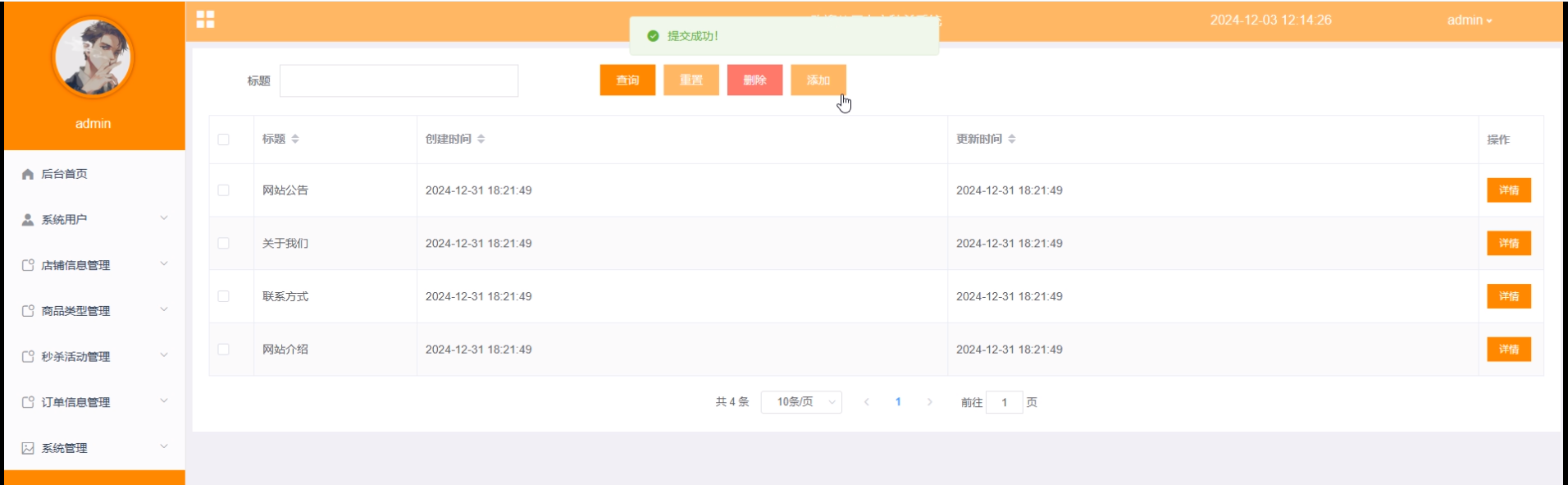Open 系统用户 menu item
Image resolution: width=1568 pixels, height=485 pixels.
point(94,220)
